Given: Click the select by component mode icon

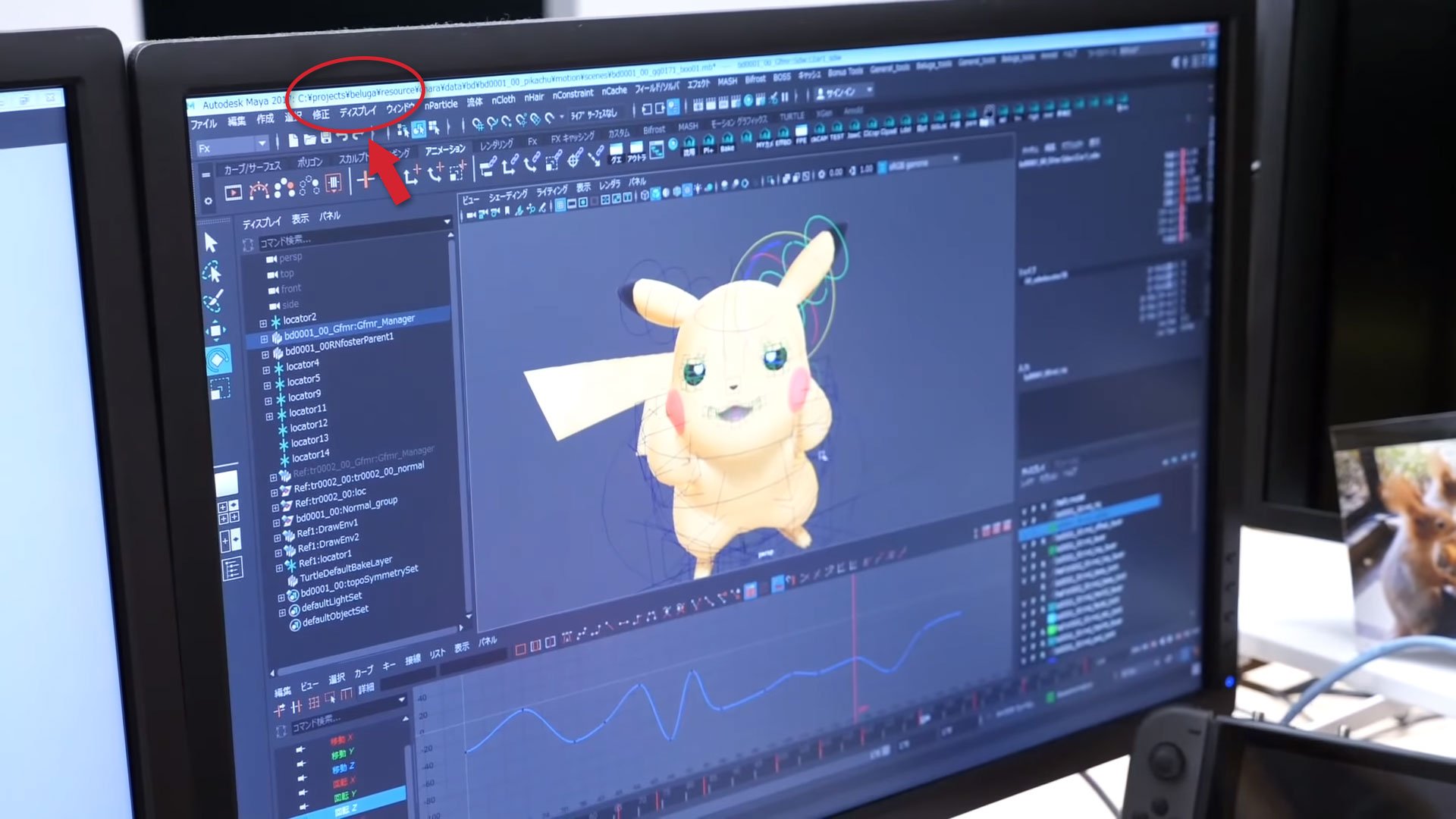Looking at the screenshot, I should [x=433, y=127].
